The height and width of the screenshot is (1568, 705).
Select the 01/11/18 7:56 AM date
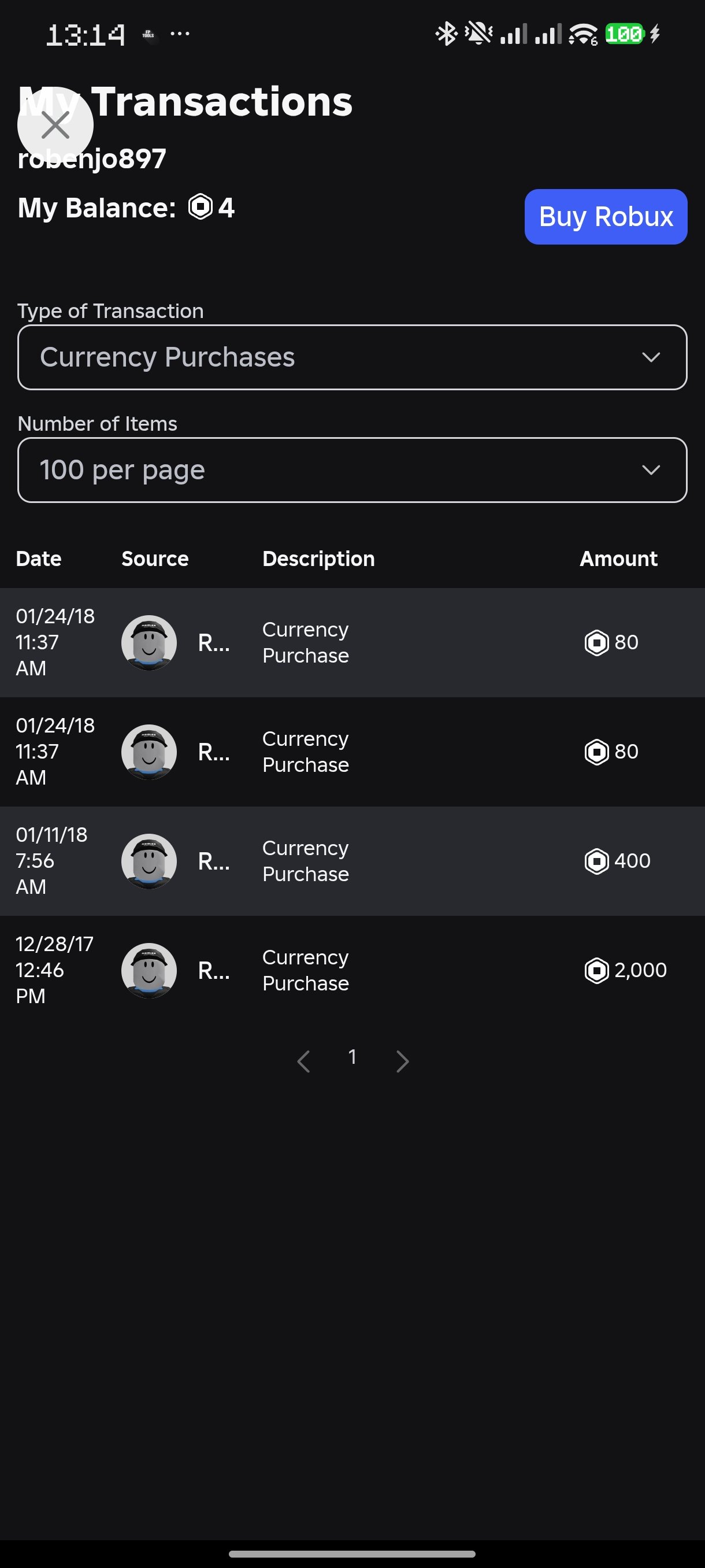(51, 861)
